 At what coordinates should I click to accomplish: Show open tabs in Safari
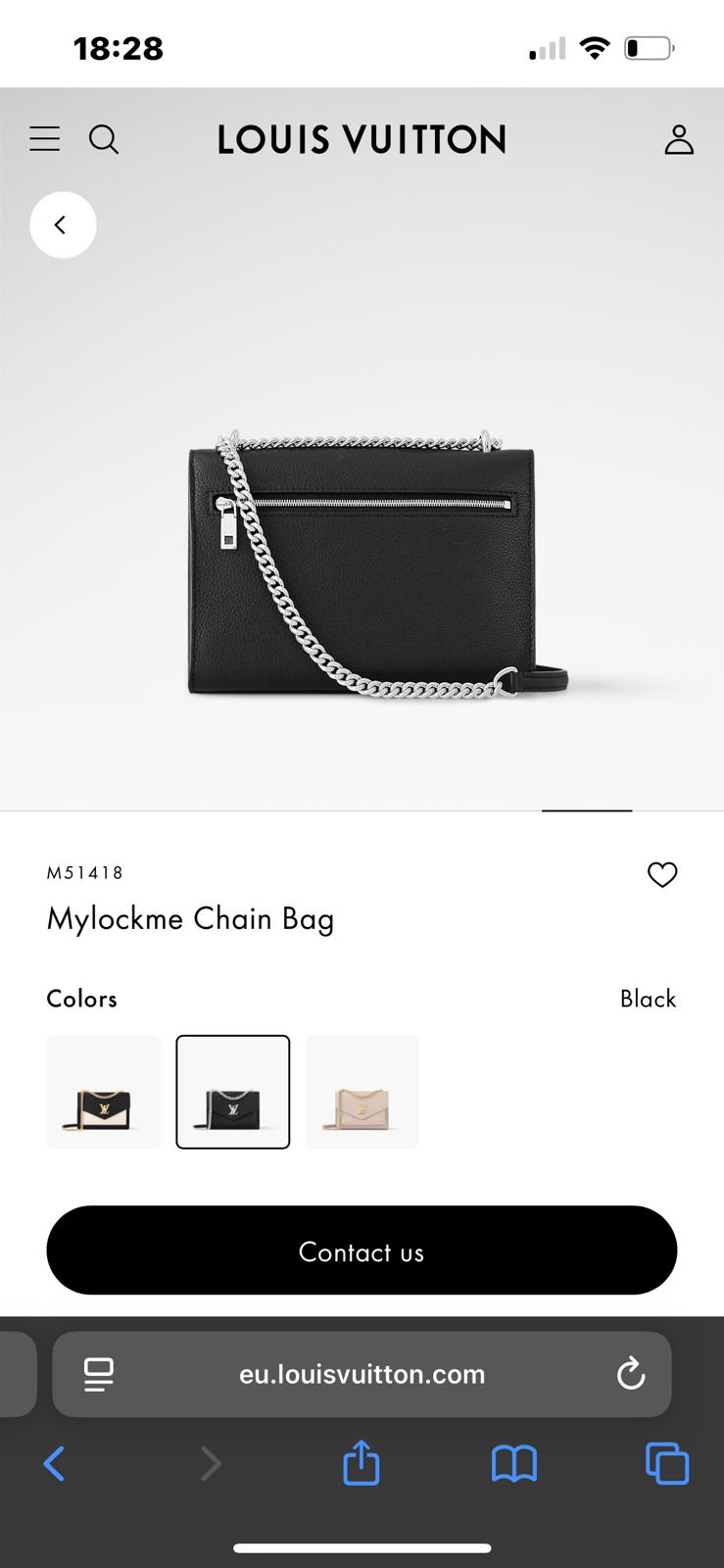click(x=667, y=1464)
